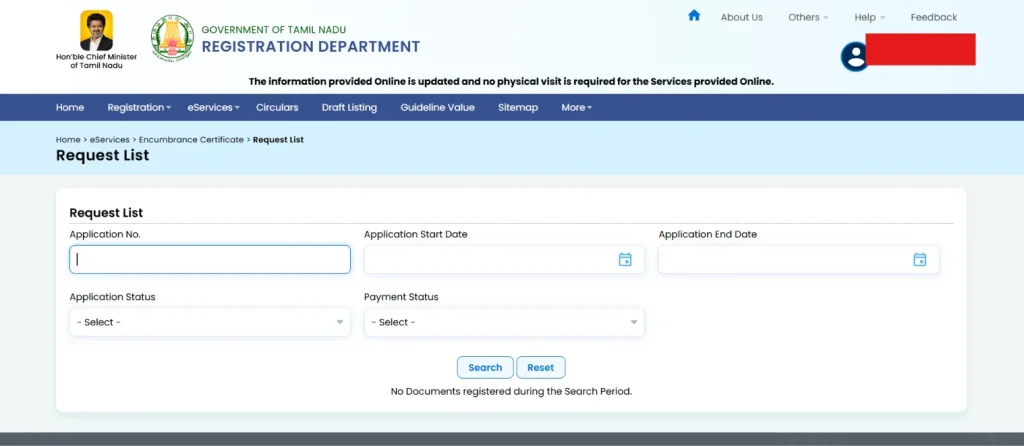Open the Help dropdown in top bar

pyautogui.click(x=870, y=18)
